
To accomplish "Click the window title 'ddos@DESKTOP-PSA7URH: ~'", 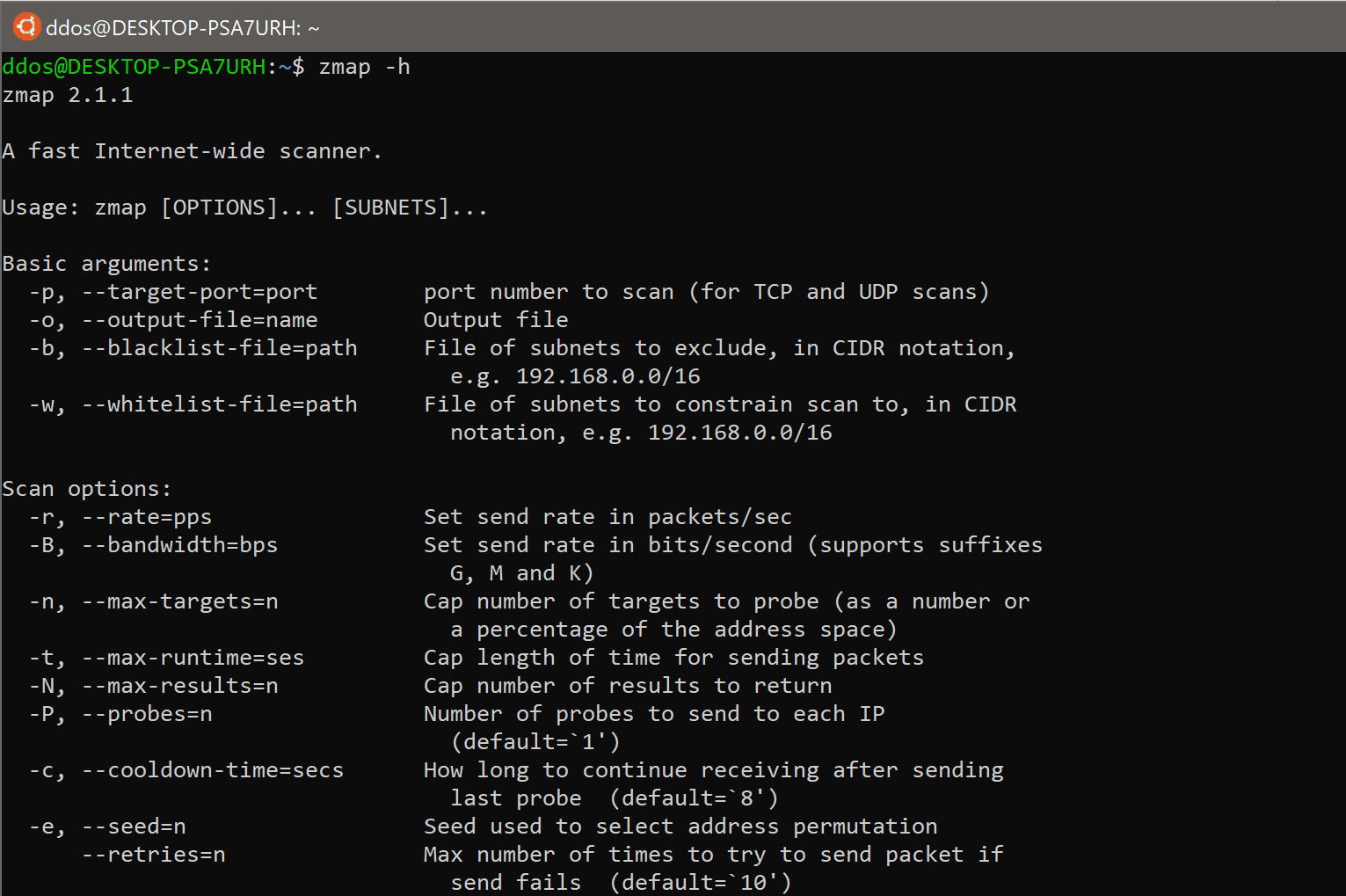I will point(183,28).
